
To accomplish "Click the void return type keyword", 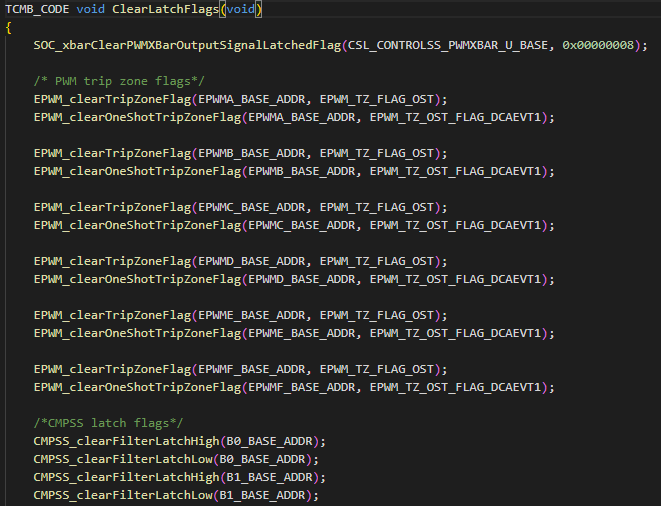I will point(91,9).
